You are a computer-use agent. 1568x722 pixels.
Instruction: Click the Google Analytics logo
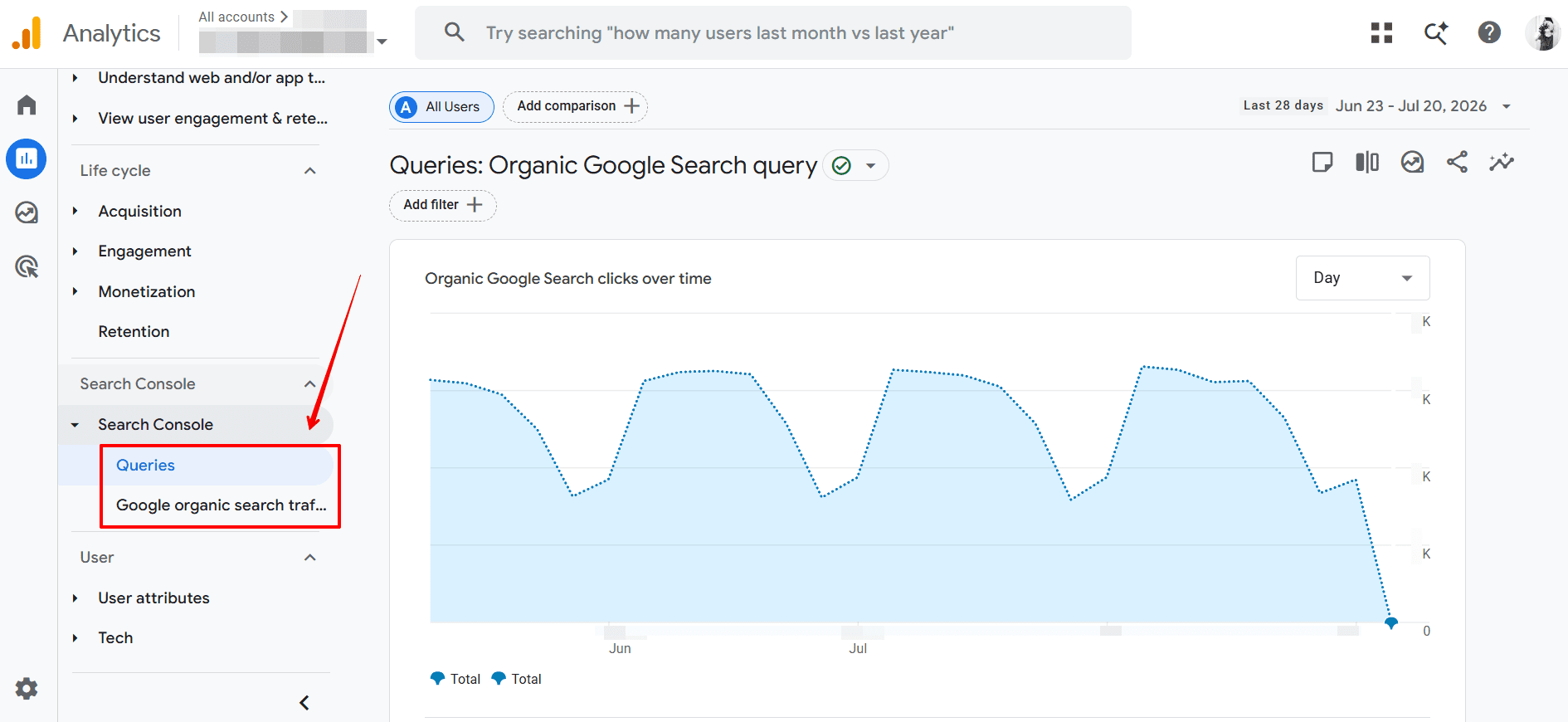[x=27, y=33]
